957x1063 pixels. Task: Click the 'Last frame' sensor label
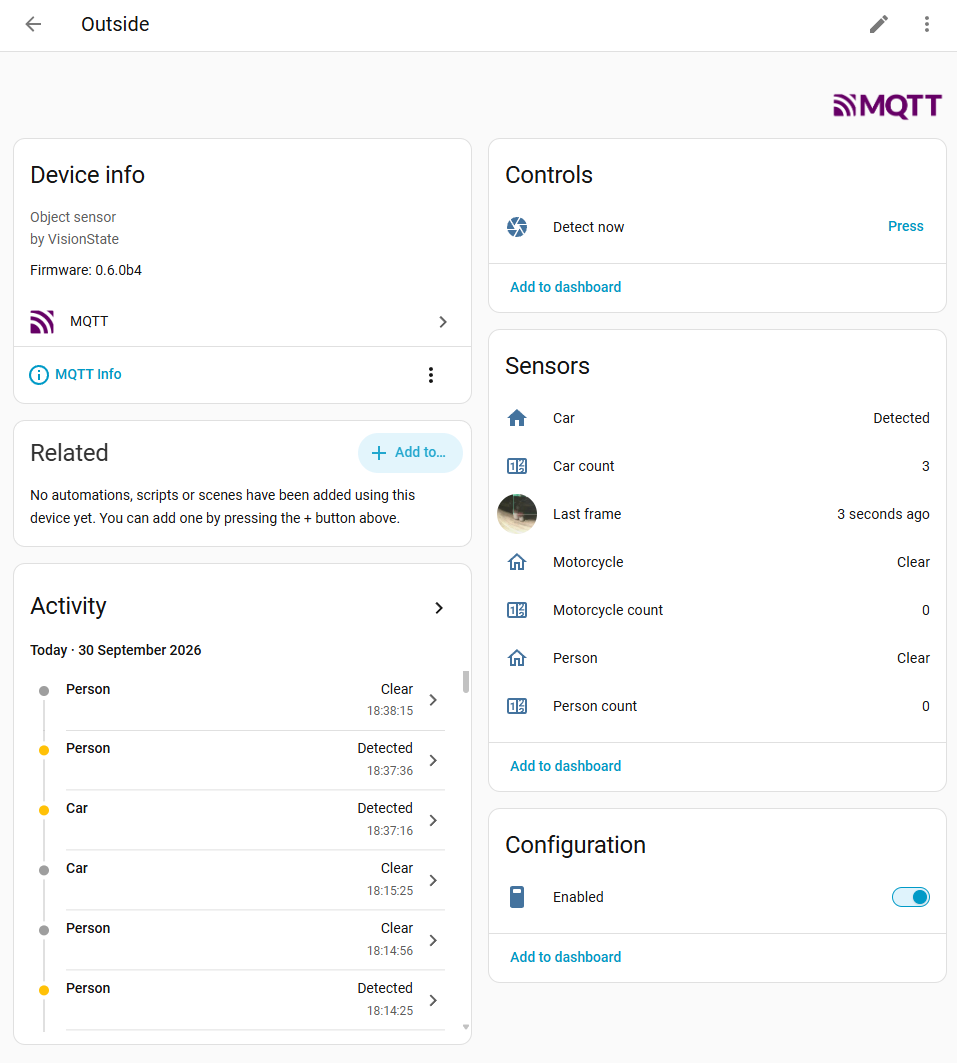click(x=587, y=514)
